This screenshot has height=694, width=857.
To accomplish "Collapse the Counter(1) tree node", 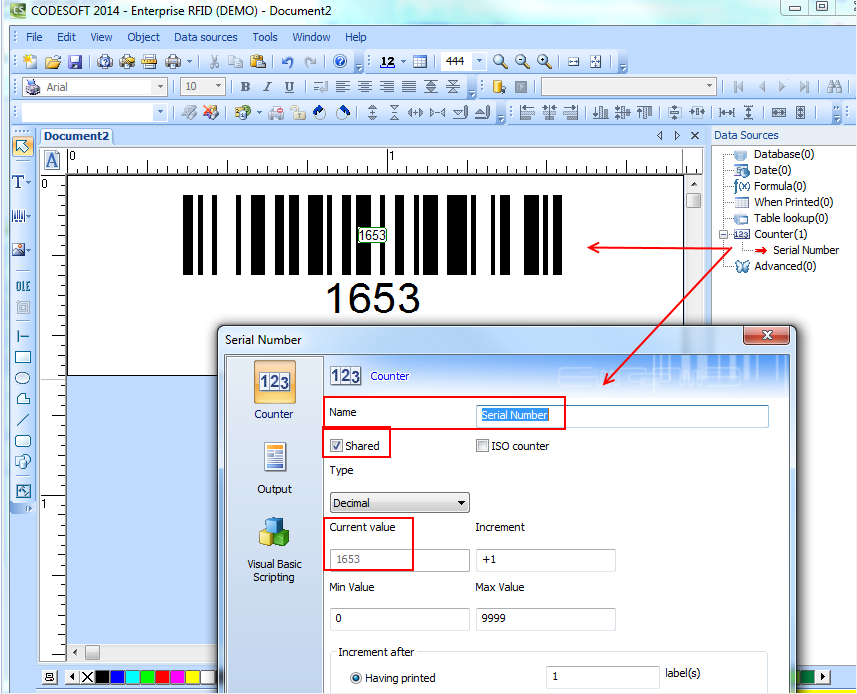I will point(723,234).
